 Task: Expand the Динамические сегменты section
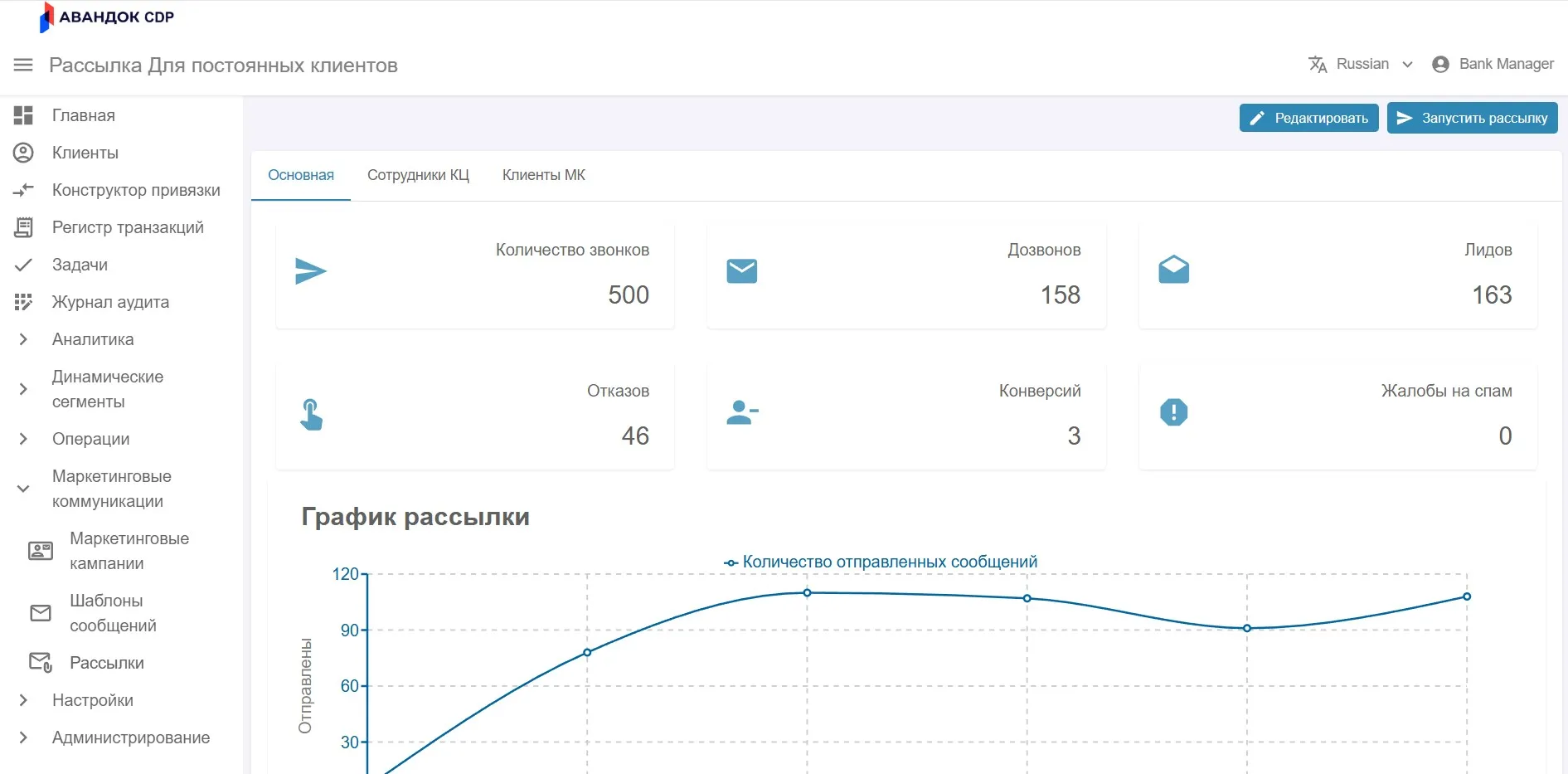coord(23,389)
